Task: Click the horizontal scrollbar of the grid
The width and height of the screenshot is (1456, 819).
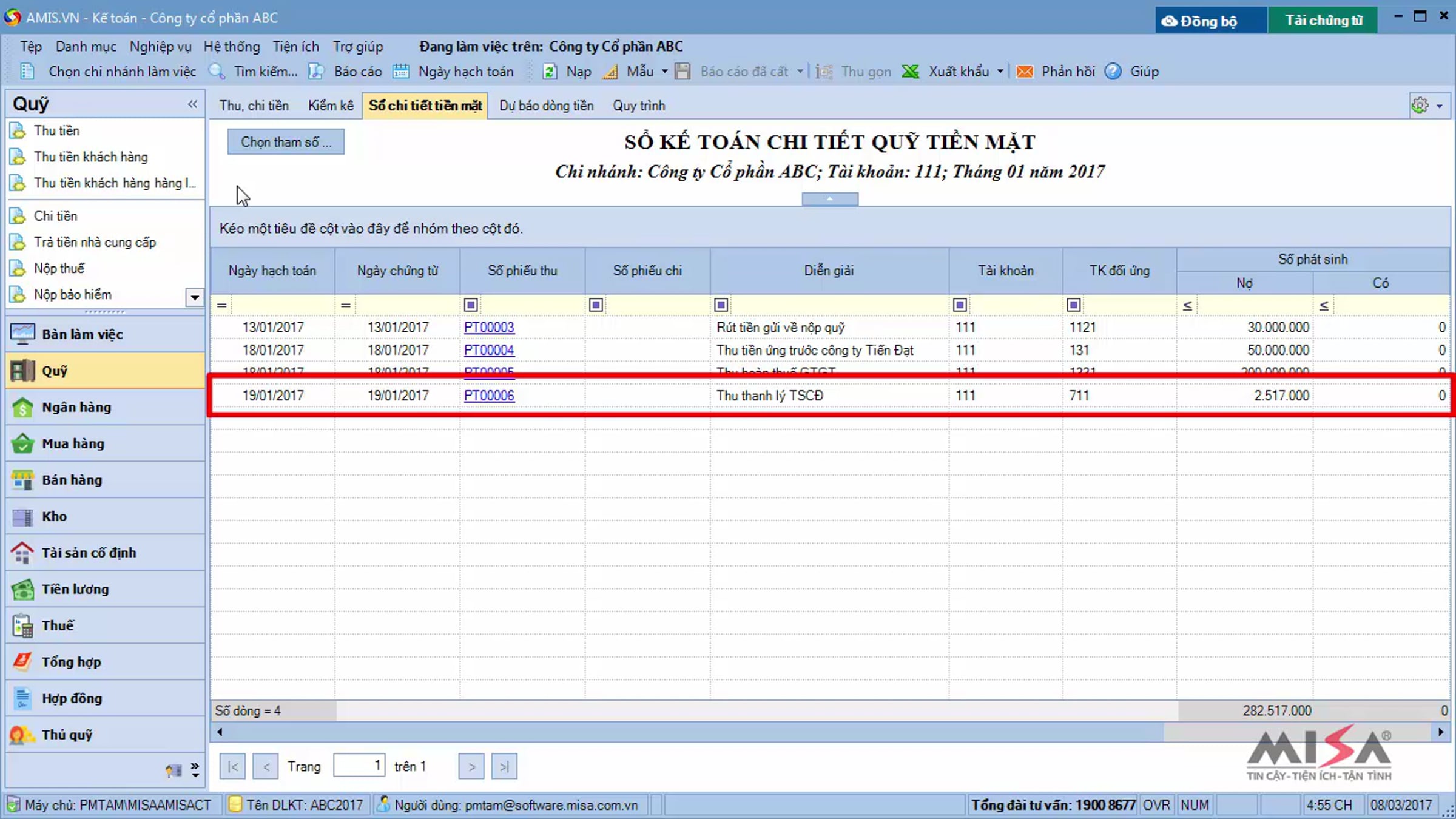Action: 830,732
